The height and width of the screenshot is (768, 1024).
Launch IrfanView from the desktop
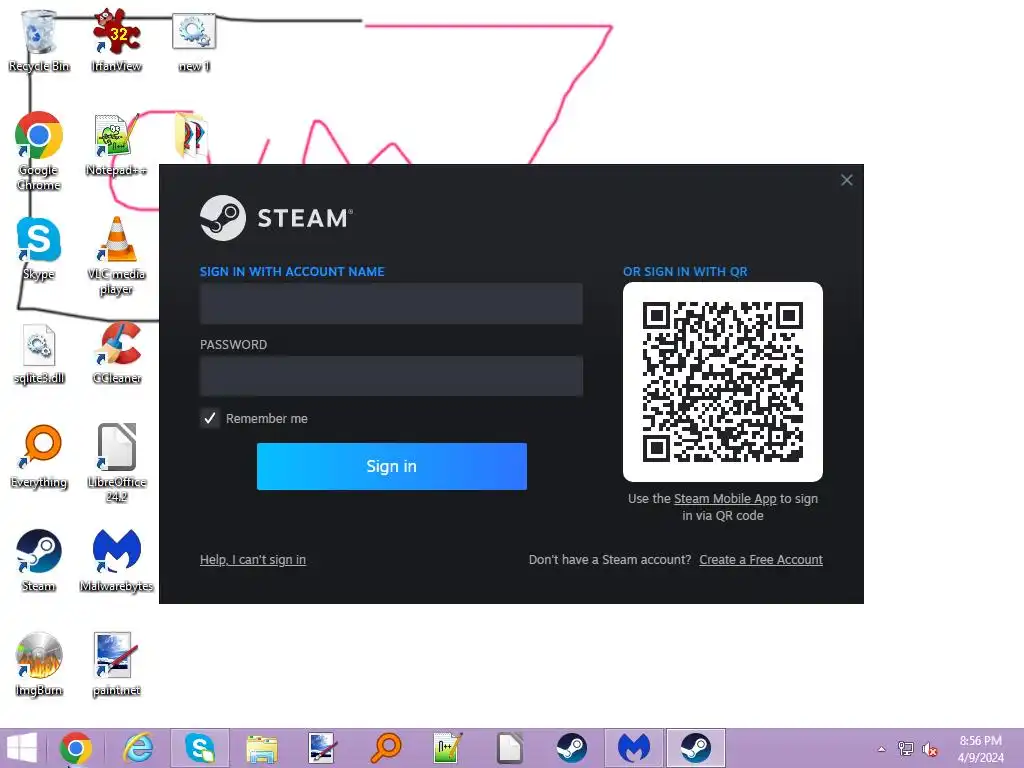tap(116, 40)
